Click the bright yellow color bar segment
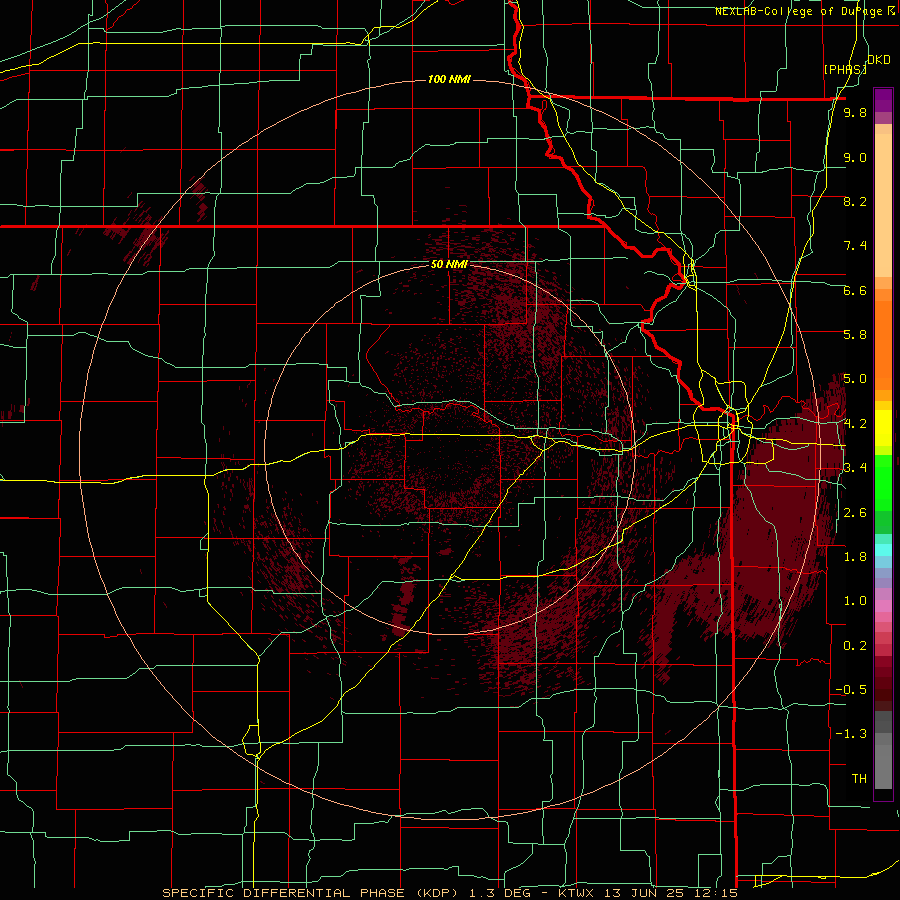Screen dimensions: 900x900 click(883, 428)
